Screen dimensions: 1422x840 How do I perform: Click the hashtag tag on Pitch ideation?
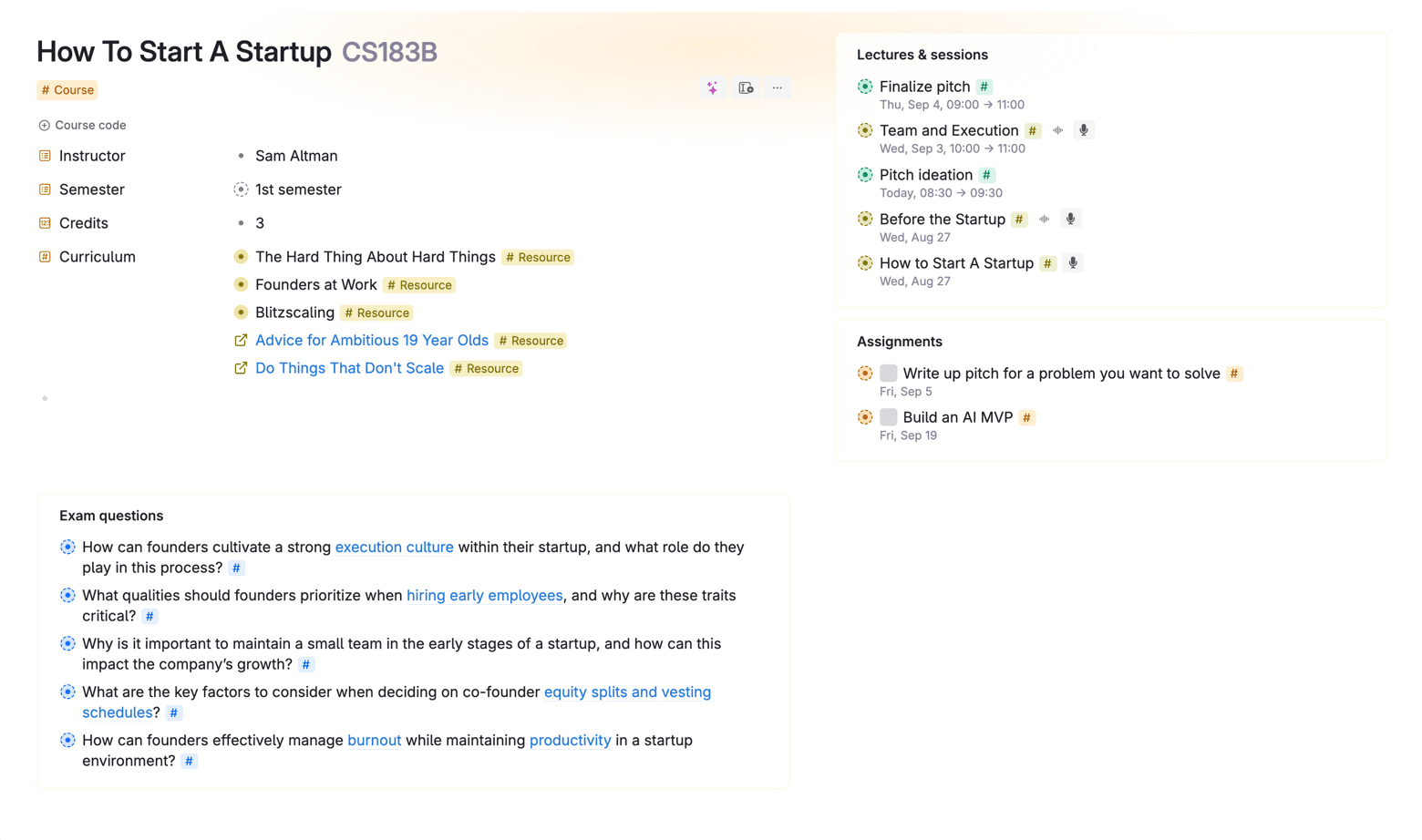(986, 175)
